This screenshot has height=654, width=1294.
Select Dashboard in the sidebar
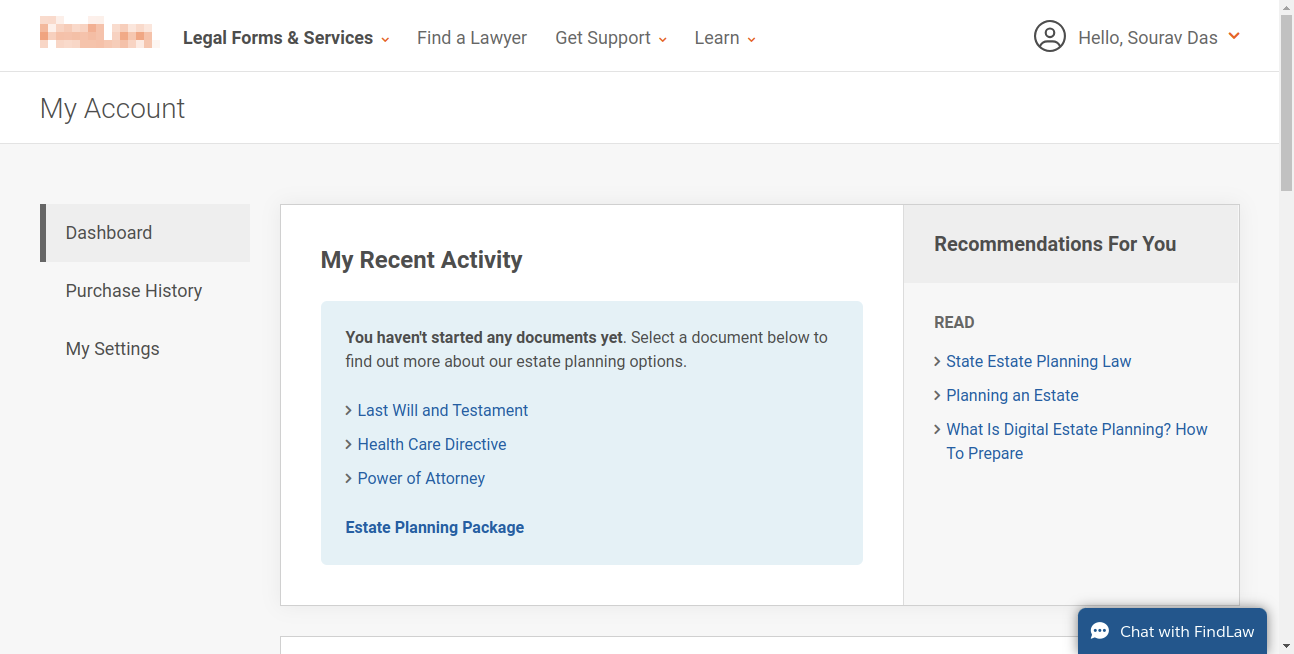145,233
